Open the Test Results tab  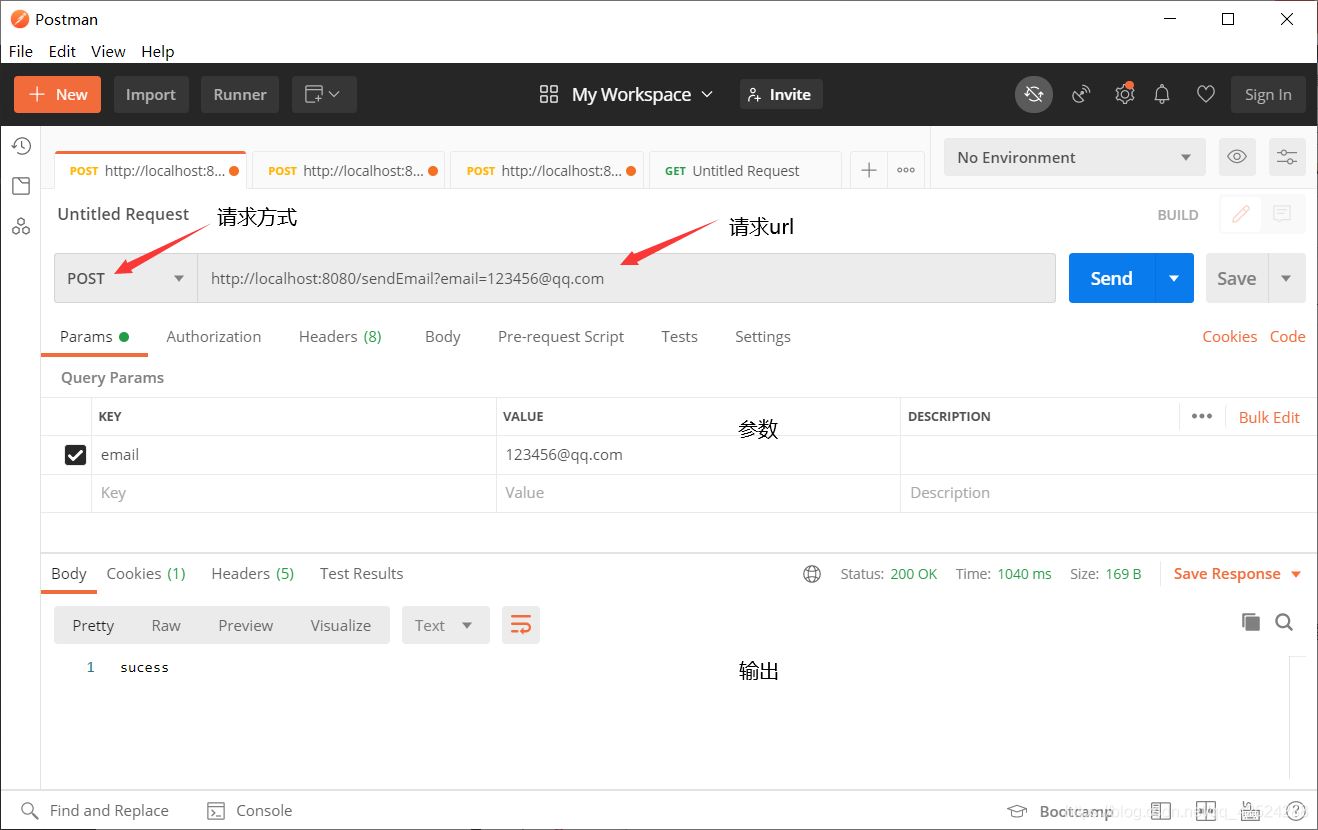tap(362, 574)
